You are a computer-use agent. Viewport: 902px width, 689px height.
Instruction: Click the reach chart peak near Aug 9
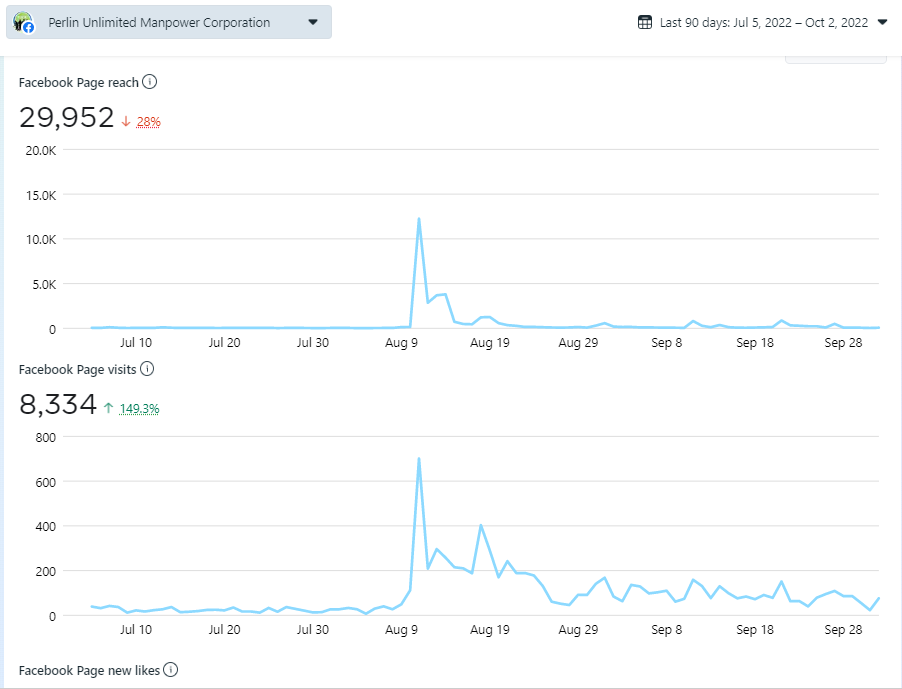coord(419,219)
